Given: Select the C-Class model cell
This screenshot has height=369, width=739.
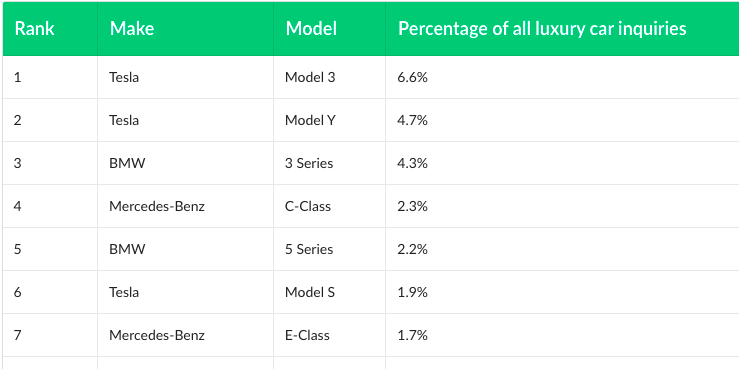Looking at the screenshot, I should click(x=329, y=206).
